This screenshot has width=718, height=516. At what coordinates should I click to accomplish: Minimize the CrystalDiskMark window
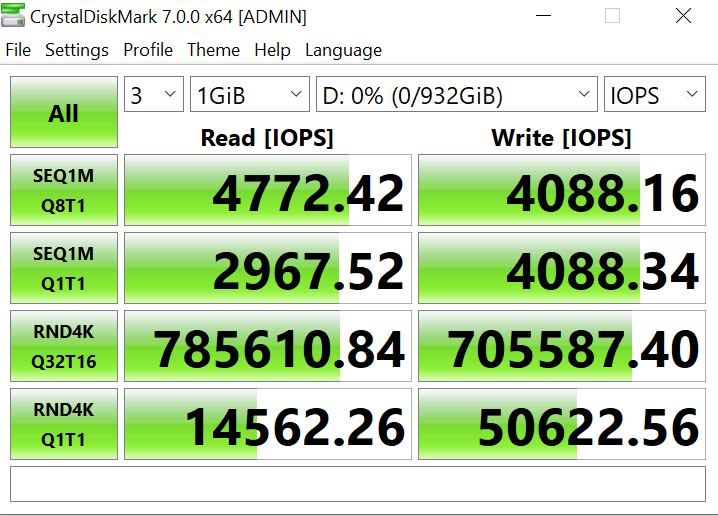tap(544, 16)
